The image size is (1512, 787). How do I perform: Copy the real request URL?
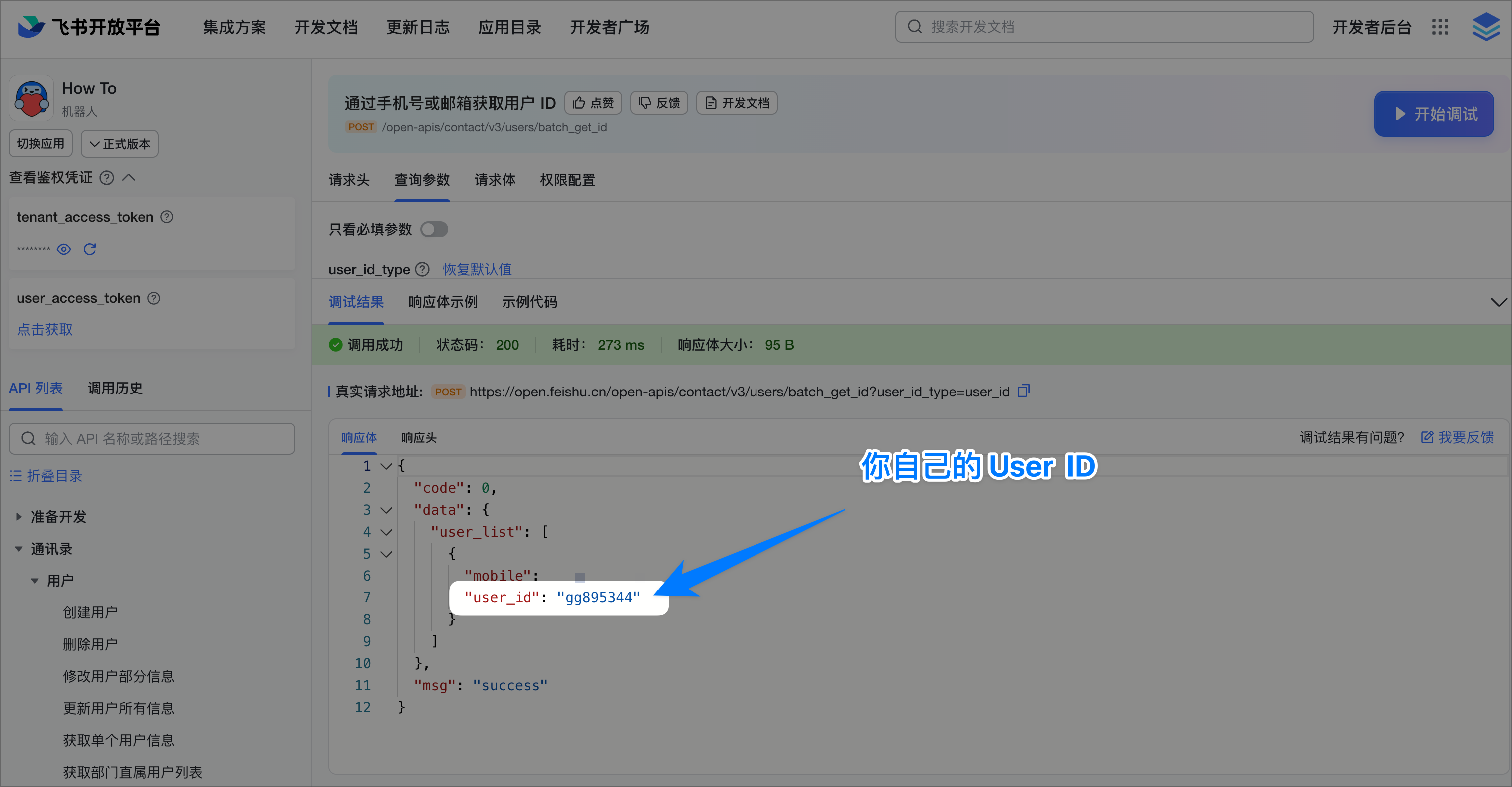[1024, 391]
